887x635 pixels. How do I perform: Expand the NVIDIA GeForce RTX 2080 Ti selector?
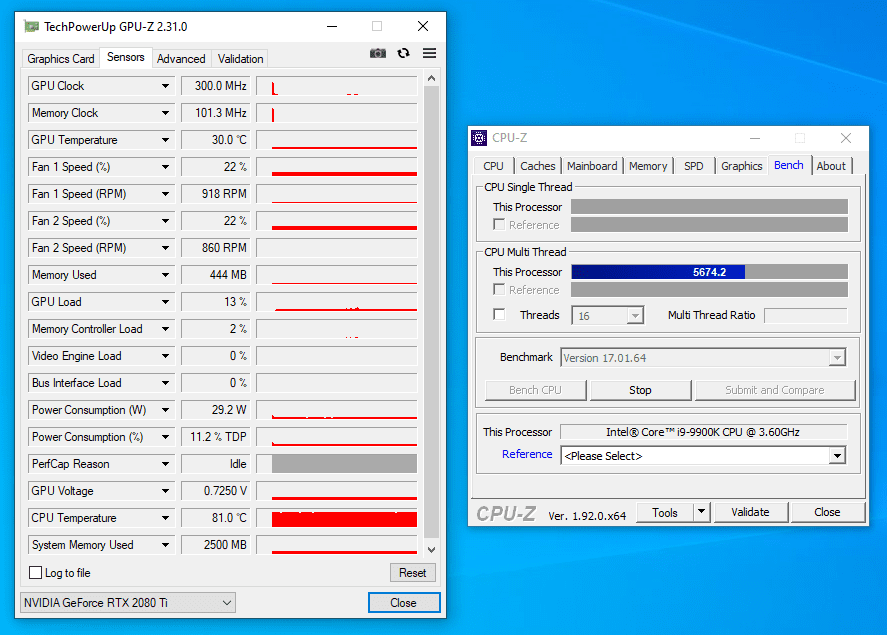128,603
